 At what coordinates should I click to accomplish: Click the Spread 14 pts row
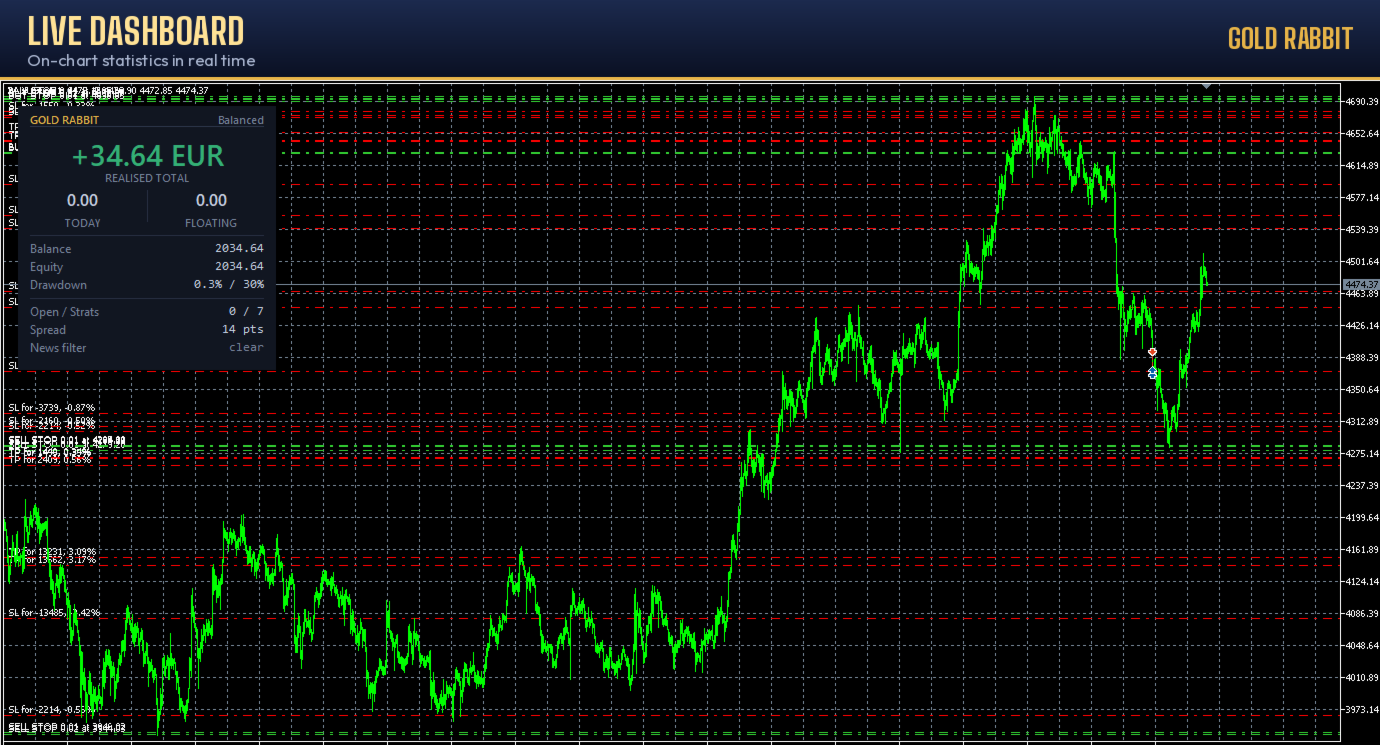(x=147, y=330)
